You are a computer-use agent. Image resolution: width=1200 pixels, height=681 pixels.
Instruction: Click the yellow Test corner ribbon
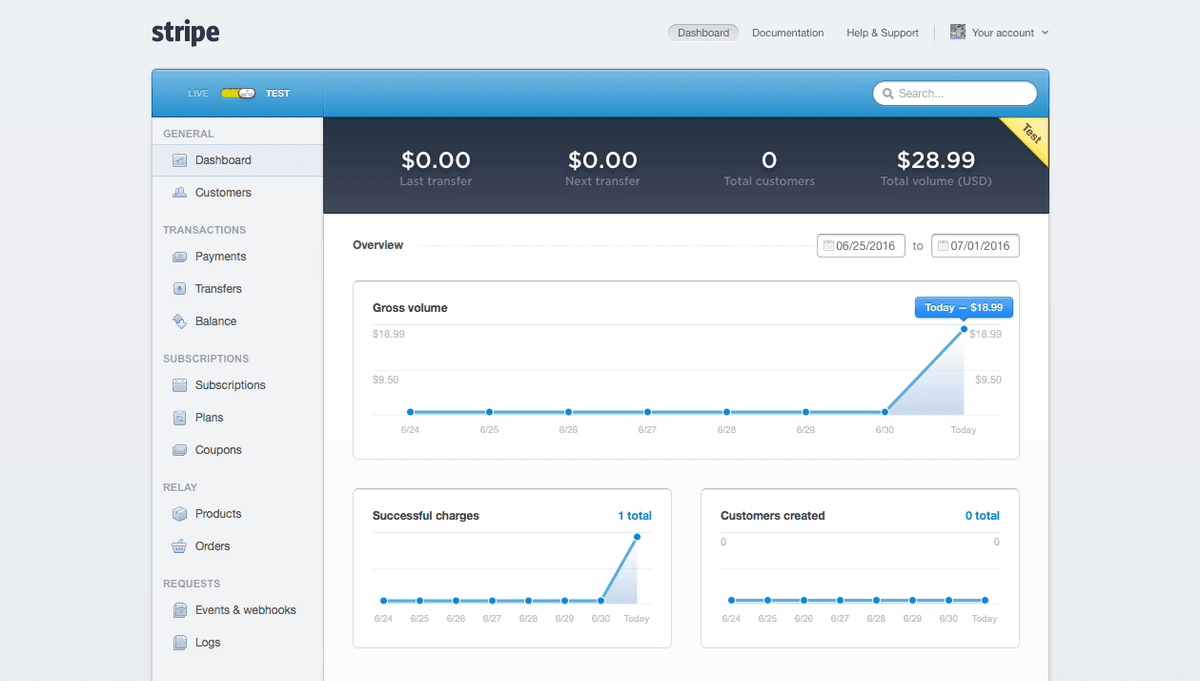click(x=1031, y=137)
